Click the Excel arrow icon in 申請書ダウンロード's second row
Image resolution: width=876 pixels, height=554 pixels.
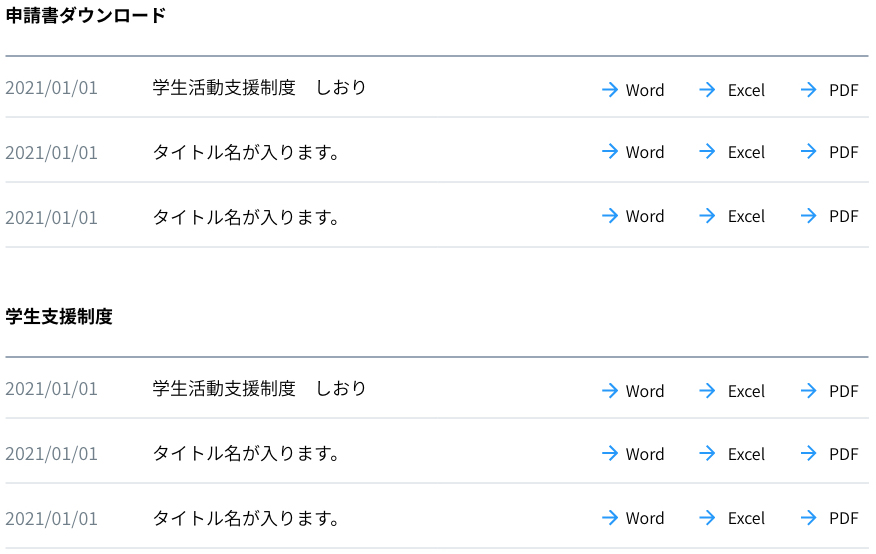pos(707,152)
